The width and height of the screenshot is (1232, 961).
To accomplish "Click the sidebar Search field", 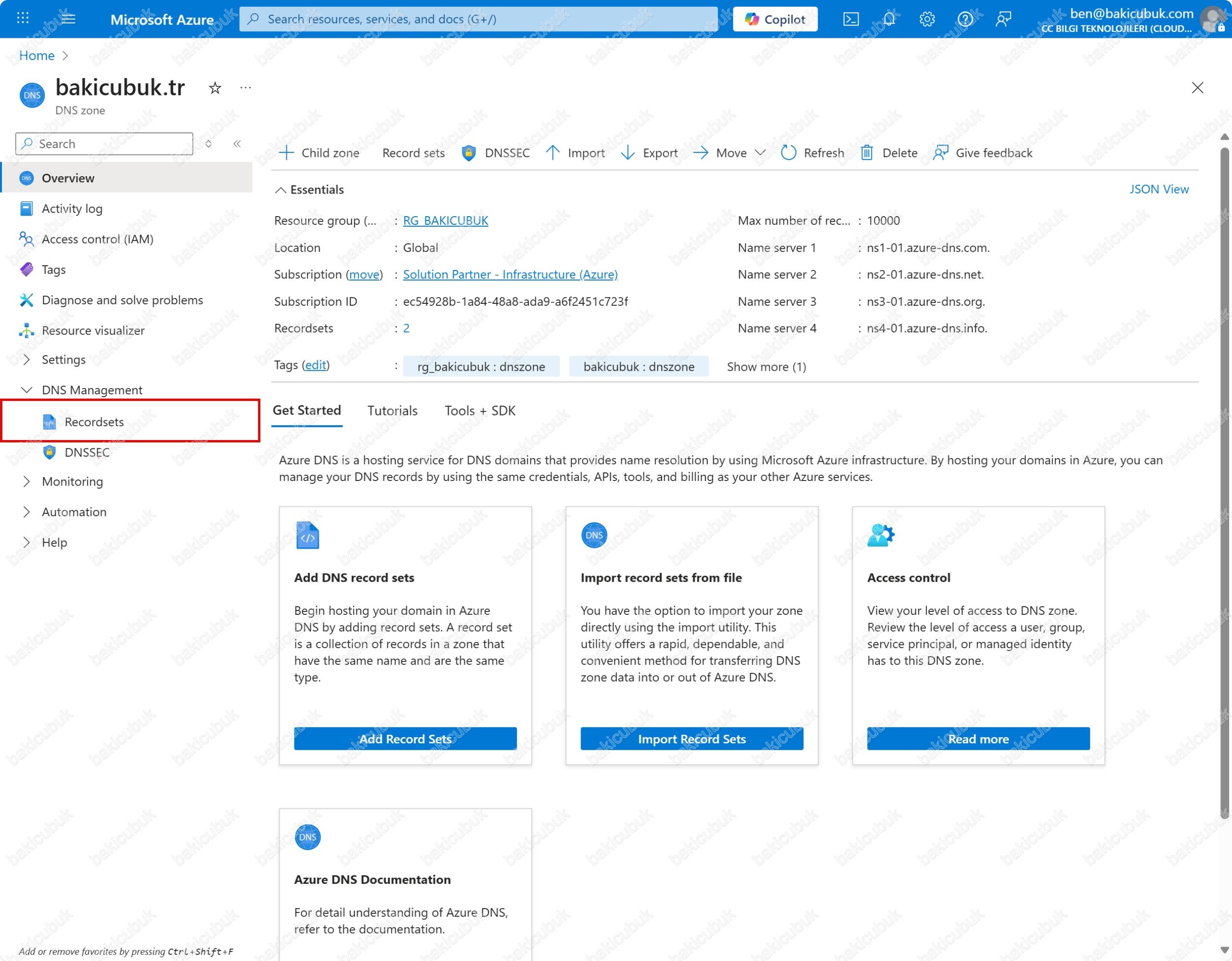I will pos(104,144).
